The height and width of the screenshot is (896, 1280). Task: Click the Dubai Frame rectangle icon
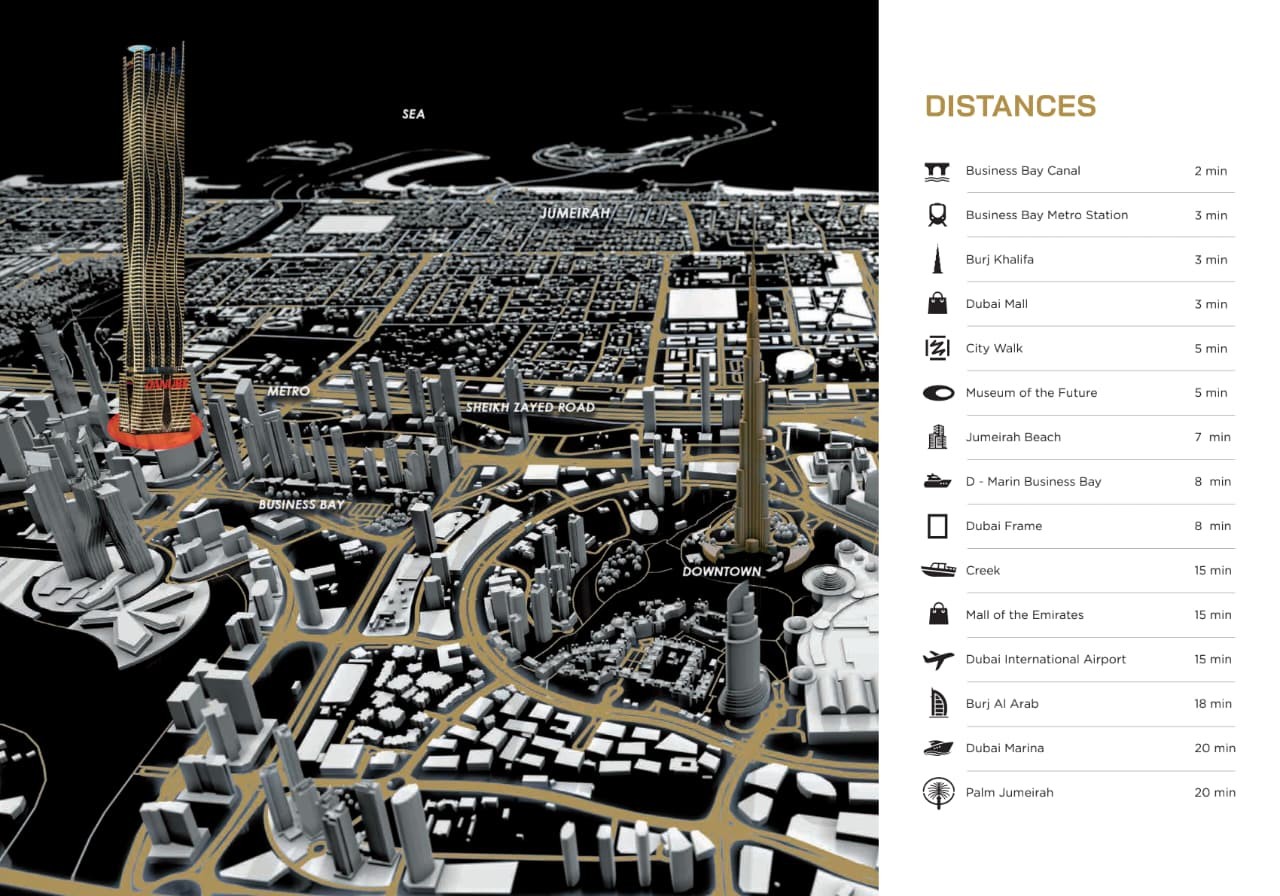937,526
